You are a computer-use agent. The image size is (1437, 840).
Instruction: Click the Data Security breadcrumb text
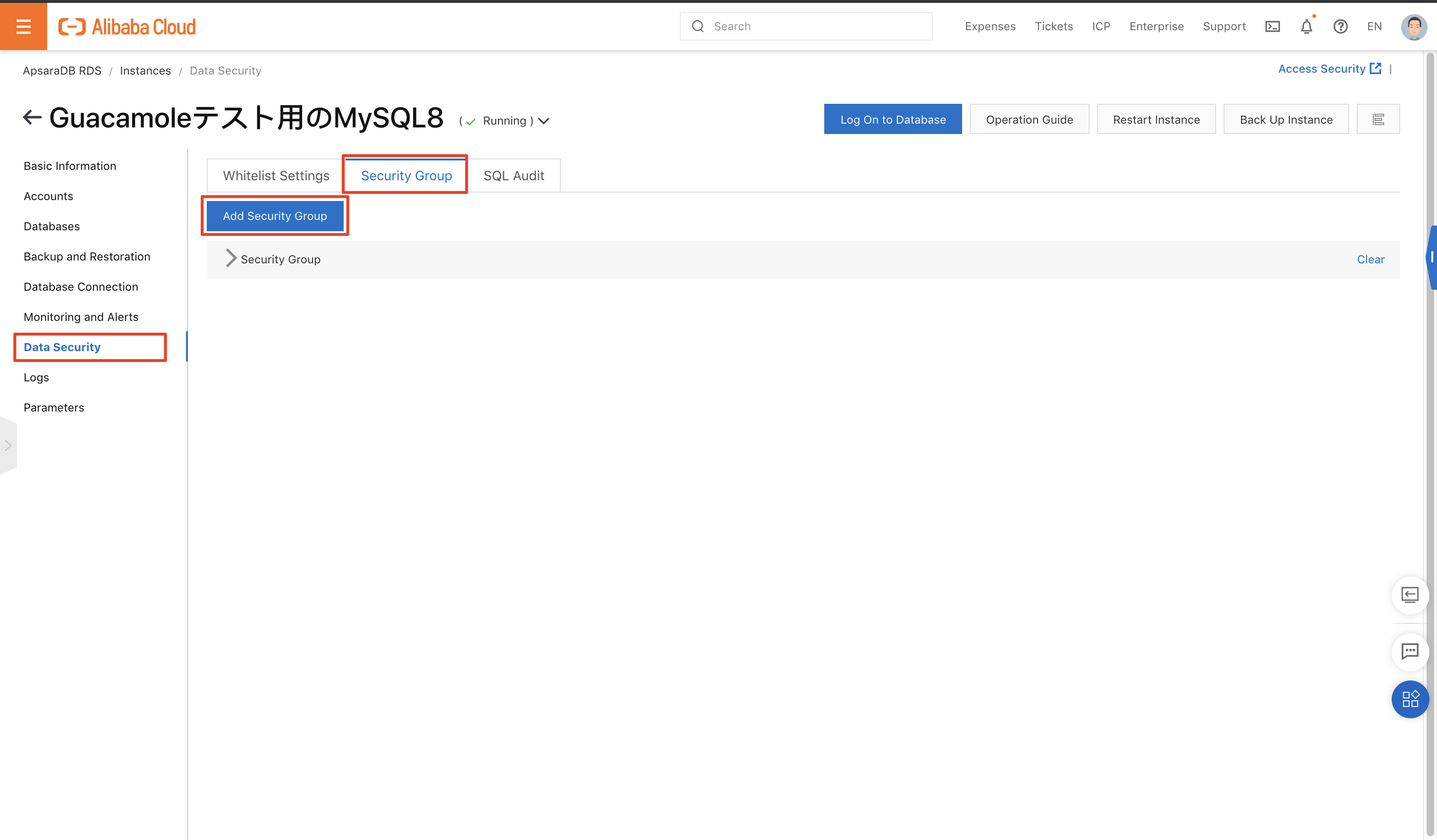225,71
